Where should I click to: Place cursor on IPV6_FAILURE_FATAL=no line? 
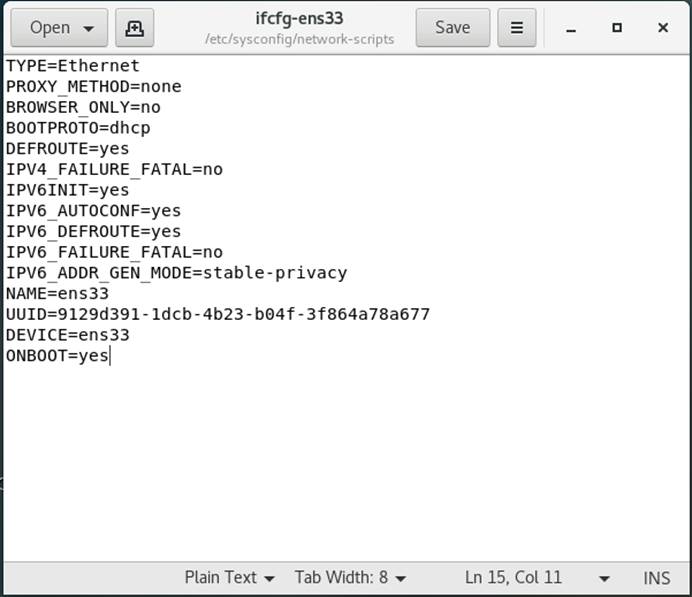coord(114,252)
